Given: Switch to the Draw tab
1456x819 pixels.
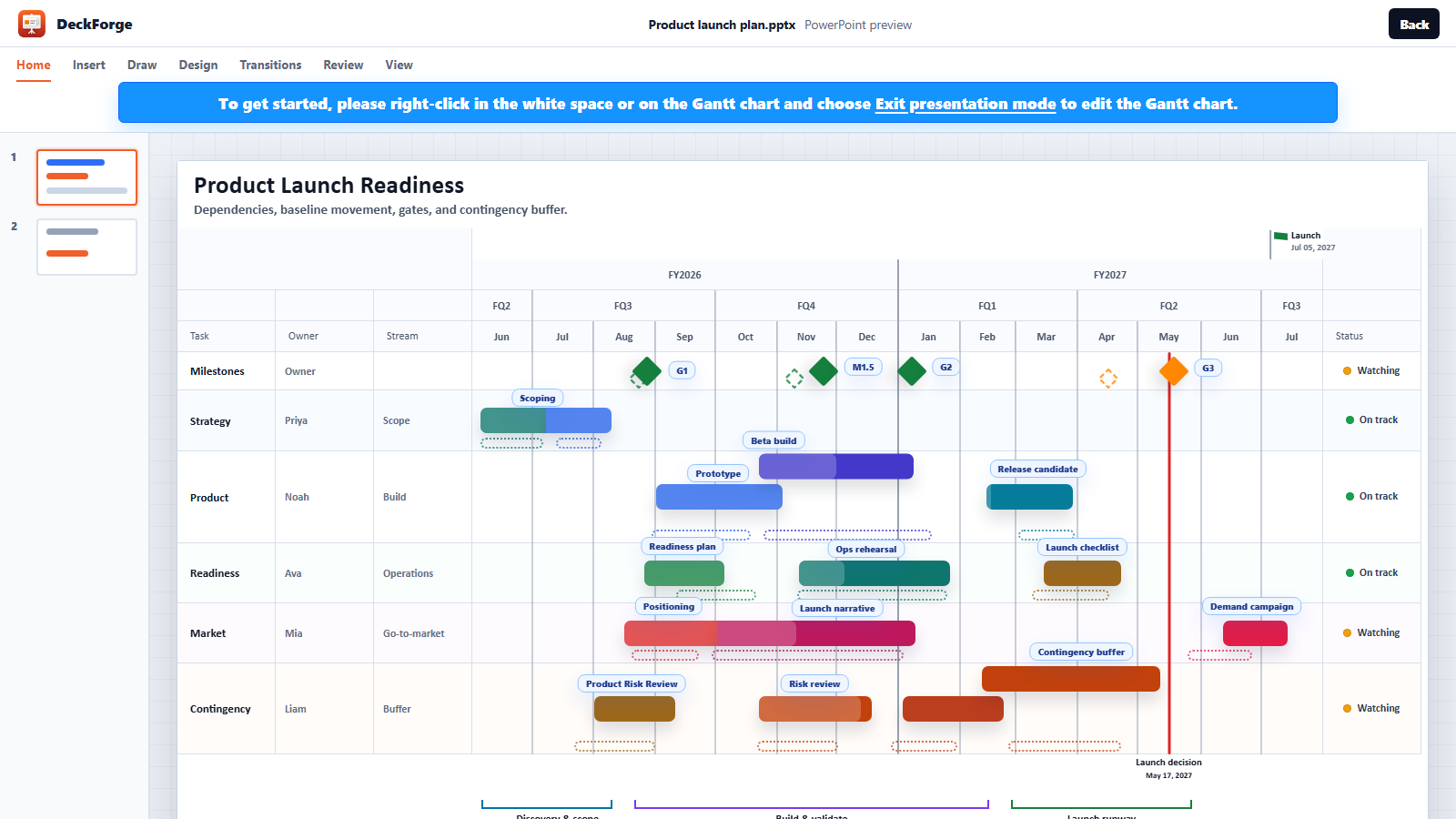Looking at the screenshot, I should point(142,65).
